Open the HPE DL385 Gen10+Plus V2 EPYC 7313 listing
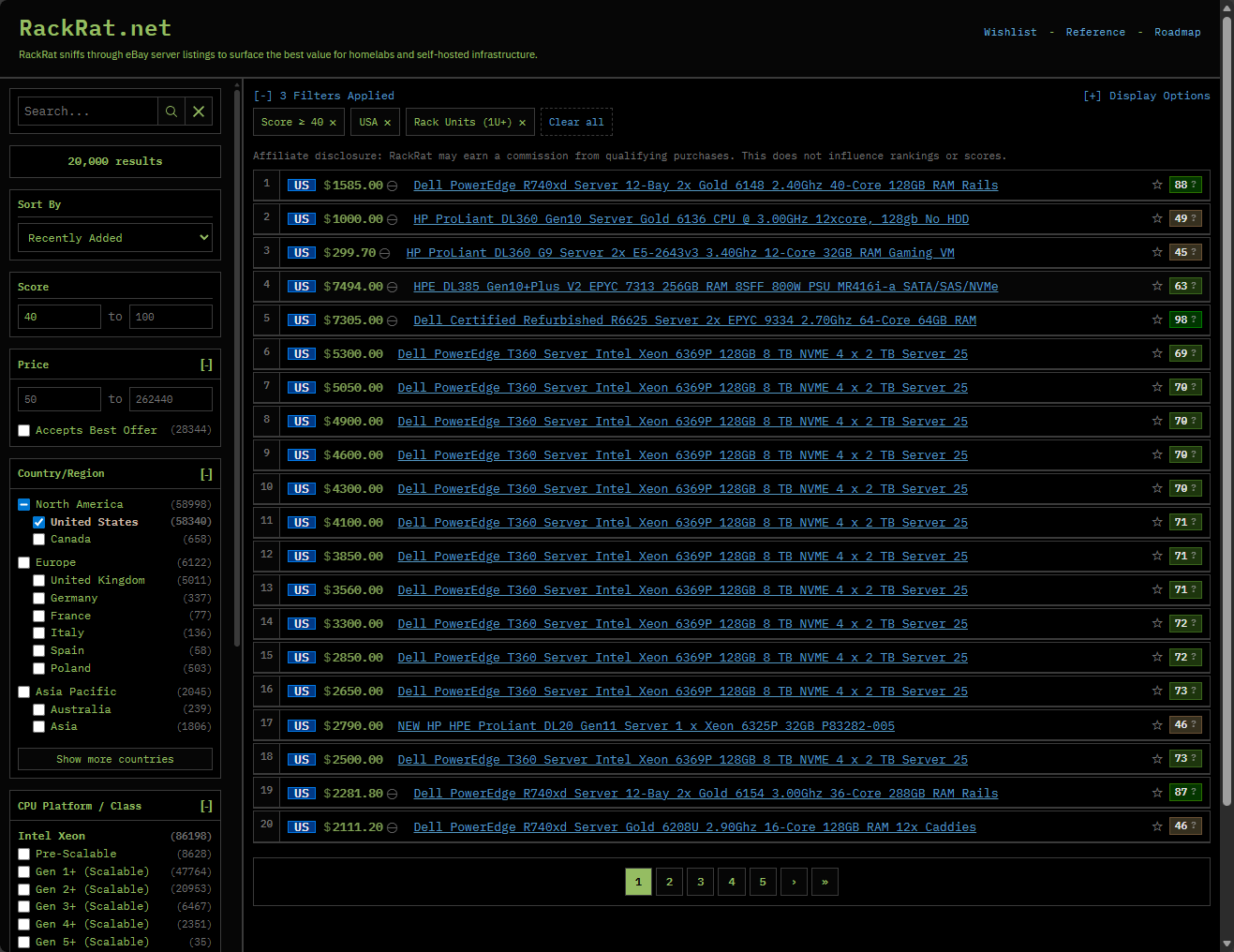Screen dimensions: 1234x952 [706, 287]
